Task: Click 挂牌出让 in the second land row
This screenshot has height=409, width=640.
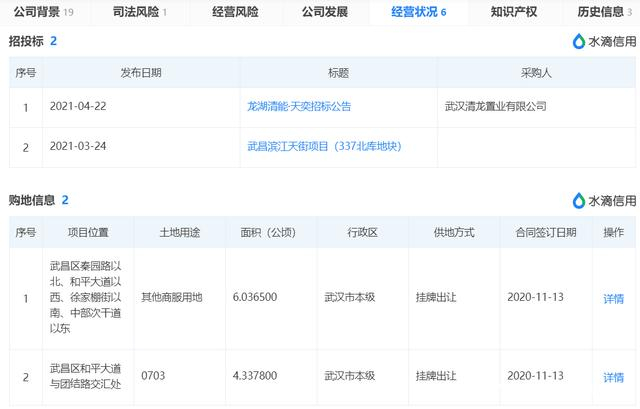Action: 436,376
